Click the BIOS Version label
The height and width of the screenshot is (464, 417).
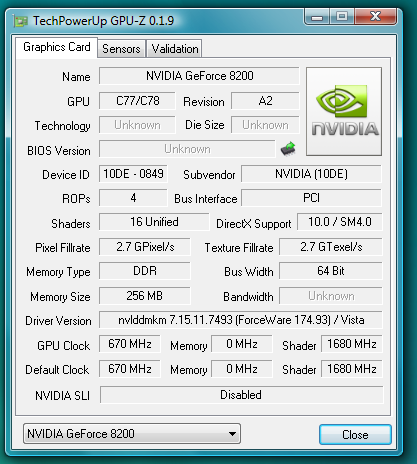click(59, 151)
